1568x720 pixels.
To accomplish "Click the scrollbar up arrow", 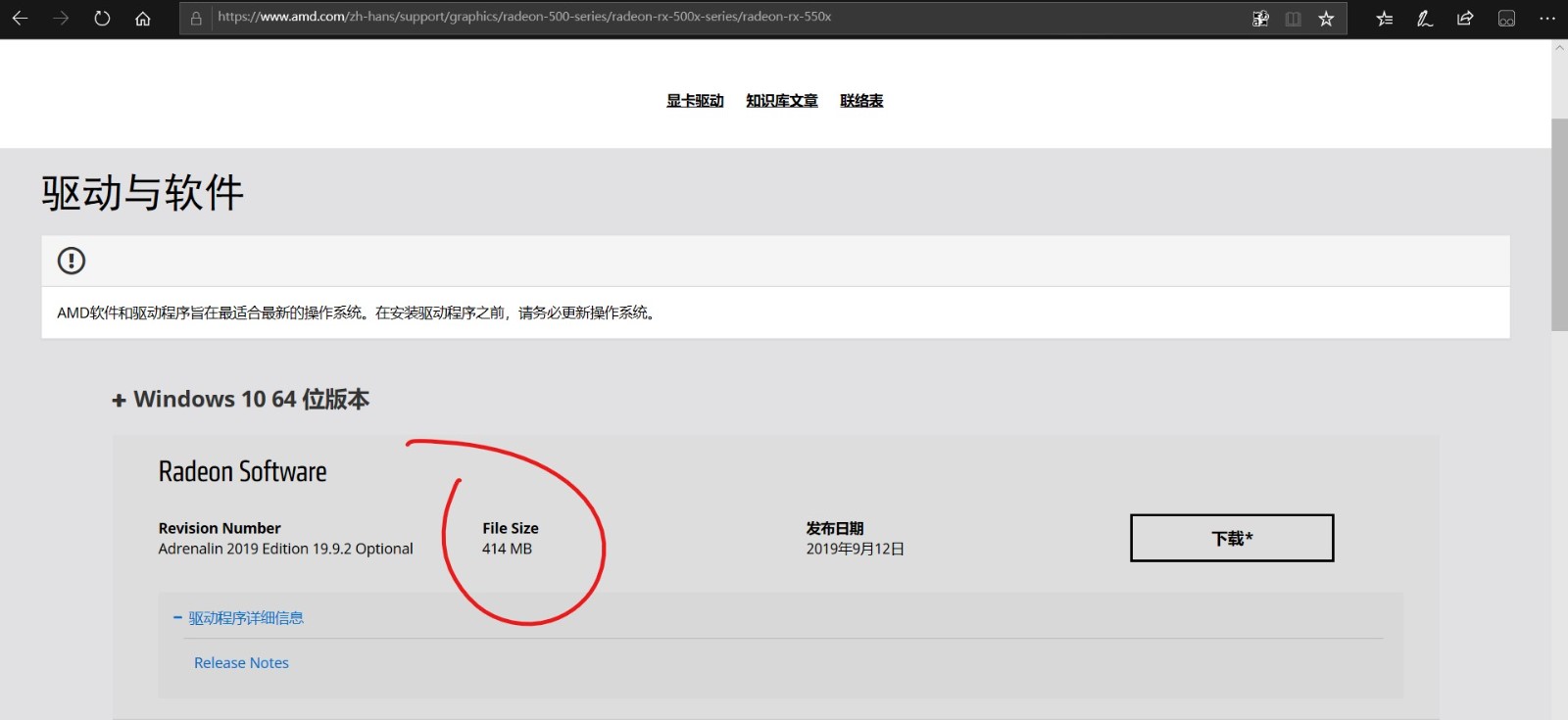I will click(1559, 49).
